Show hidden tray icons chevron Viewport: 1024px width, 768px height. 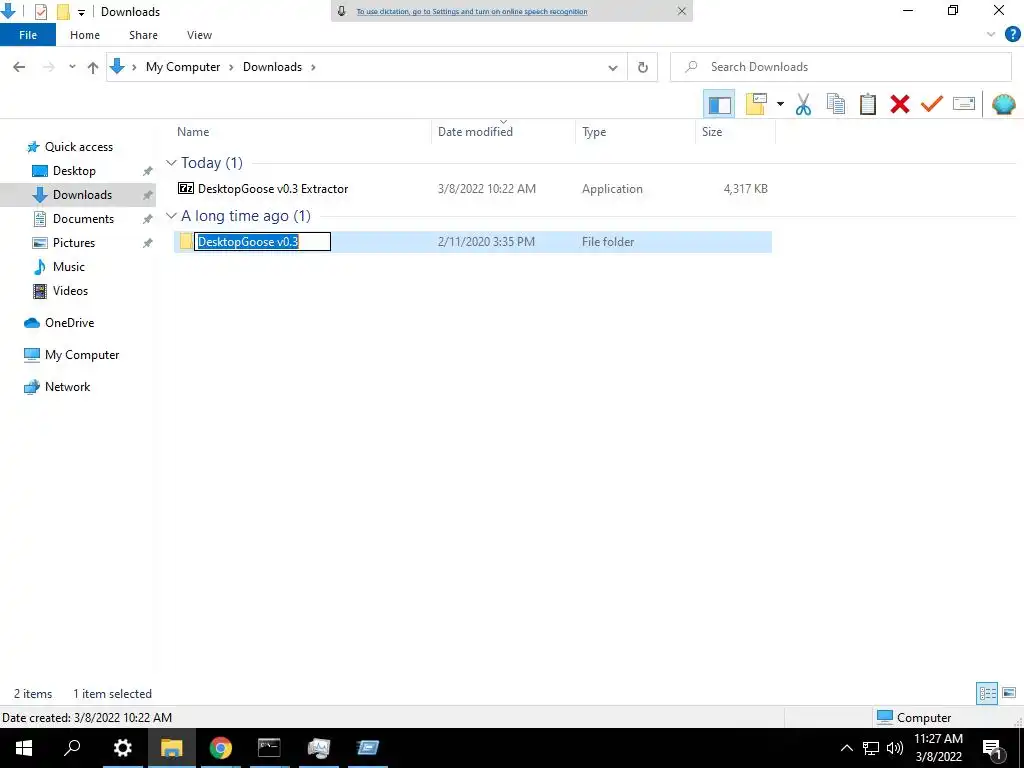click(846, 748)
